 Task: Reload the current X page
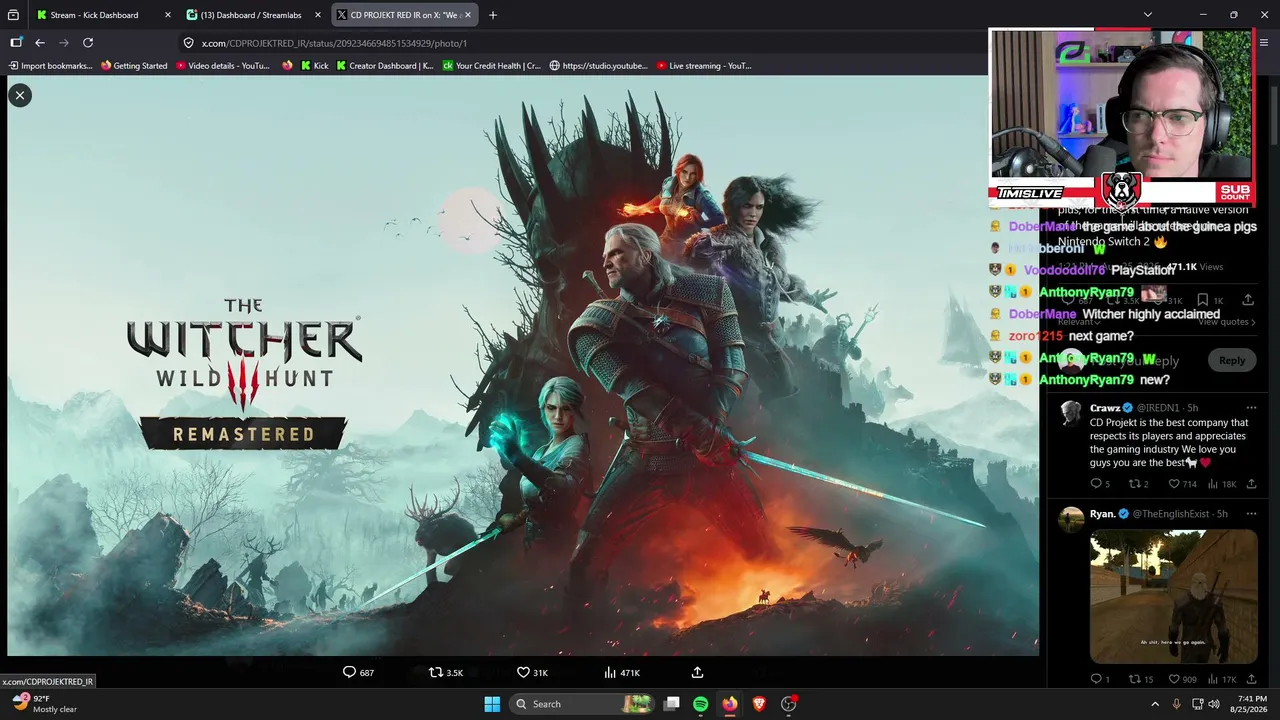pos(88,43)
